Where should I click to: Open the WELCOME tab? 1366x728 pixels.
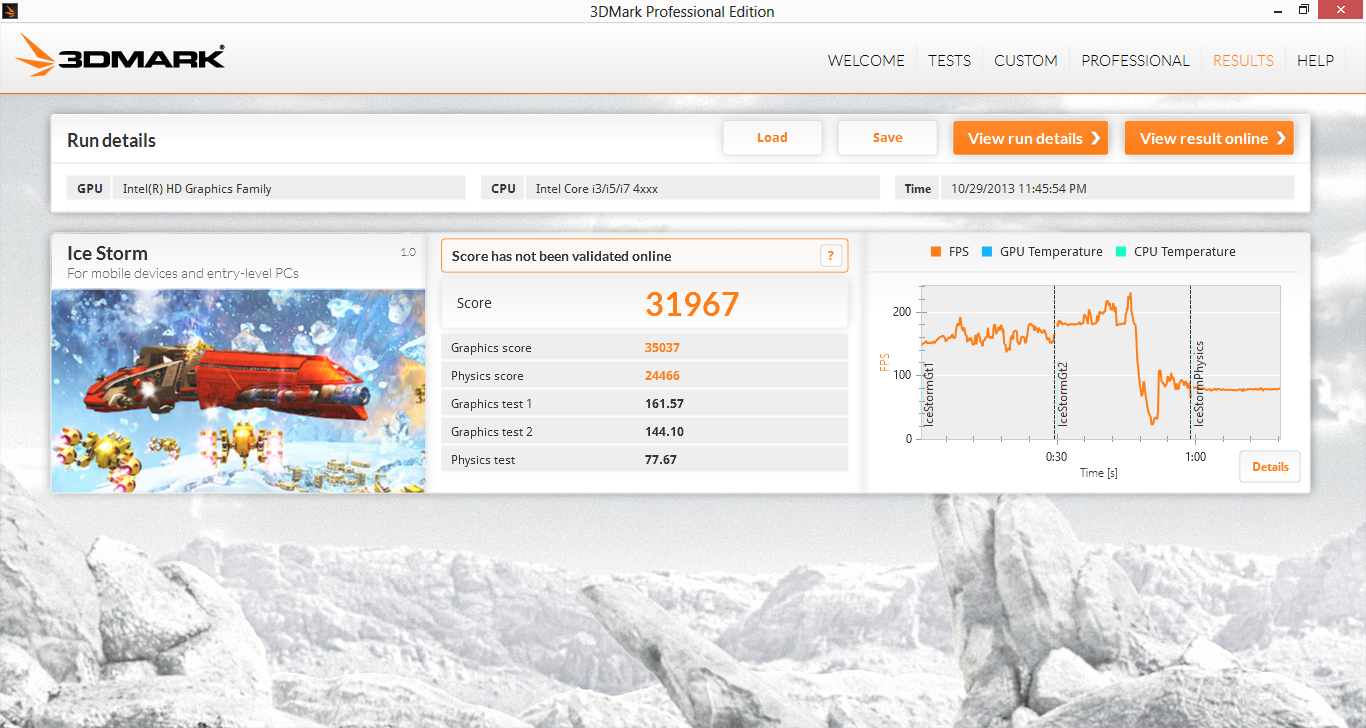pyautogui.click(x=866, y=61)
